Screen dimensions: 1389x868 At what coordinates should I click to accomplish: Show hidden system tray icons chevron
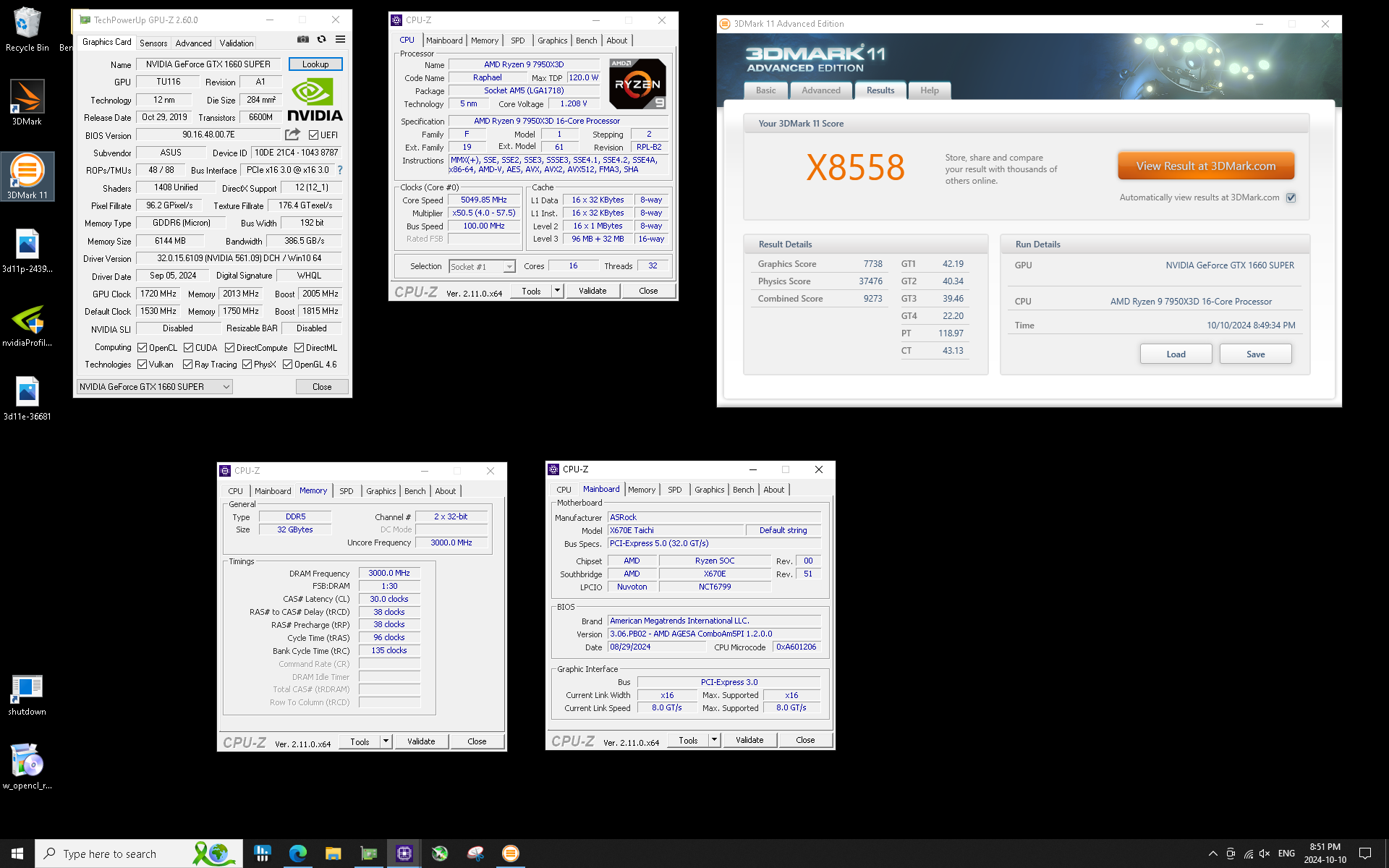tap(1213, 854)
